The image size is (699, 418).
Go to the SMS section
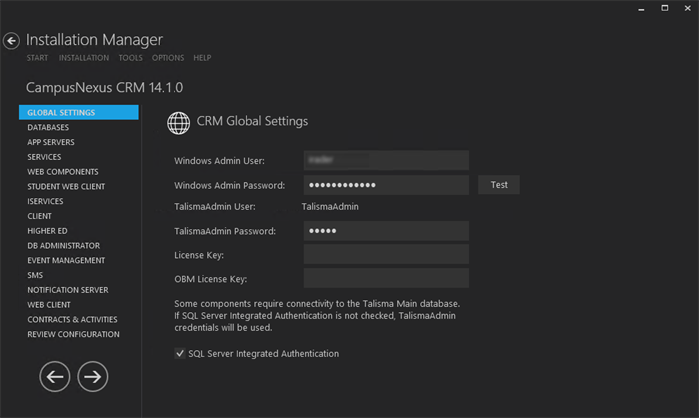click(35, 275)
